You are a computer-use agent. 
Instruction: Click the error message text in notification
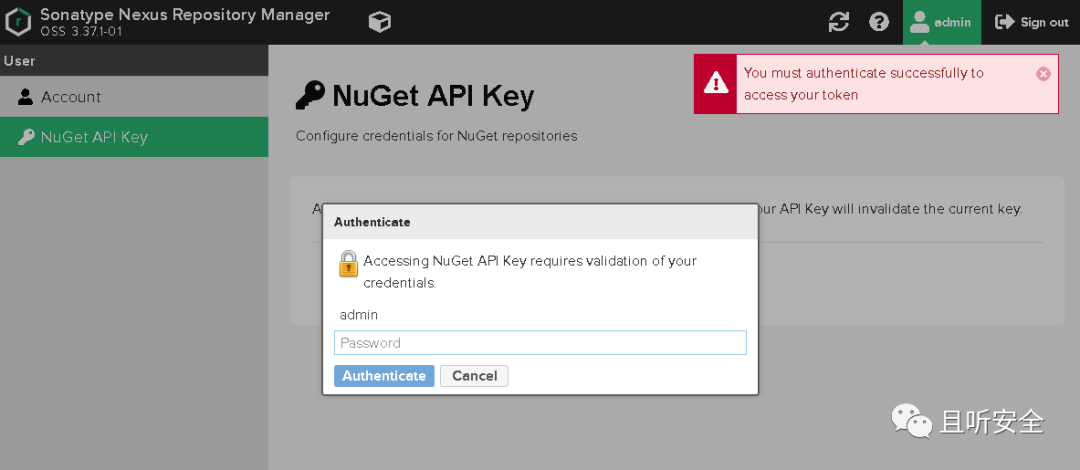pos(864,83)
